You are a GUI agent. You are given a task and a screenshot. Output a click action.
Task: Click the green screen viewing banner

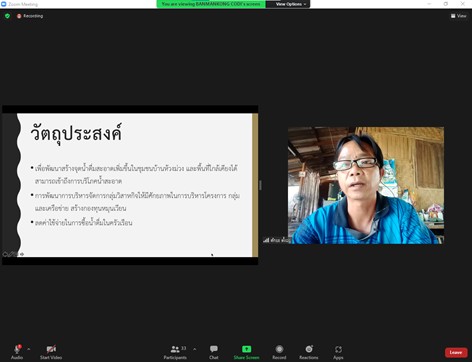(211, 4)
